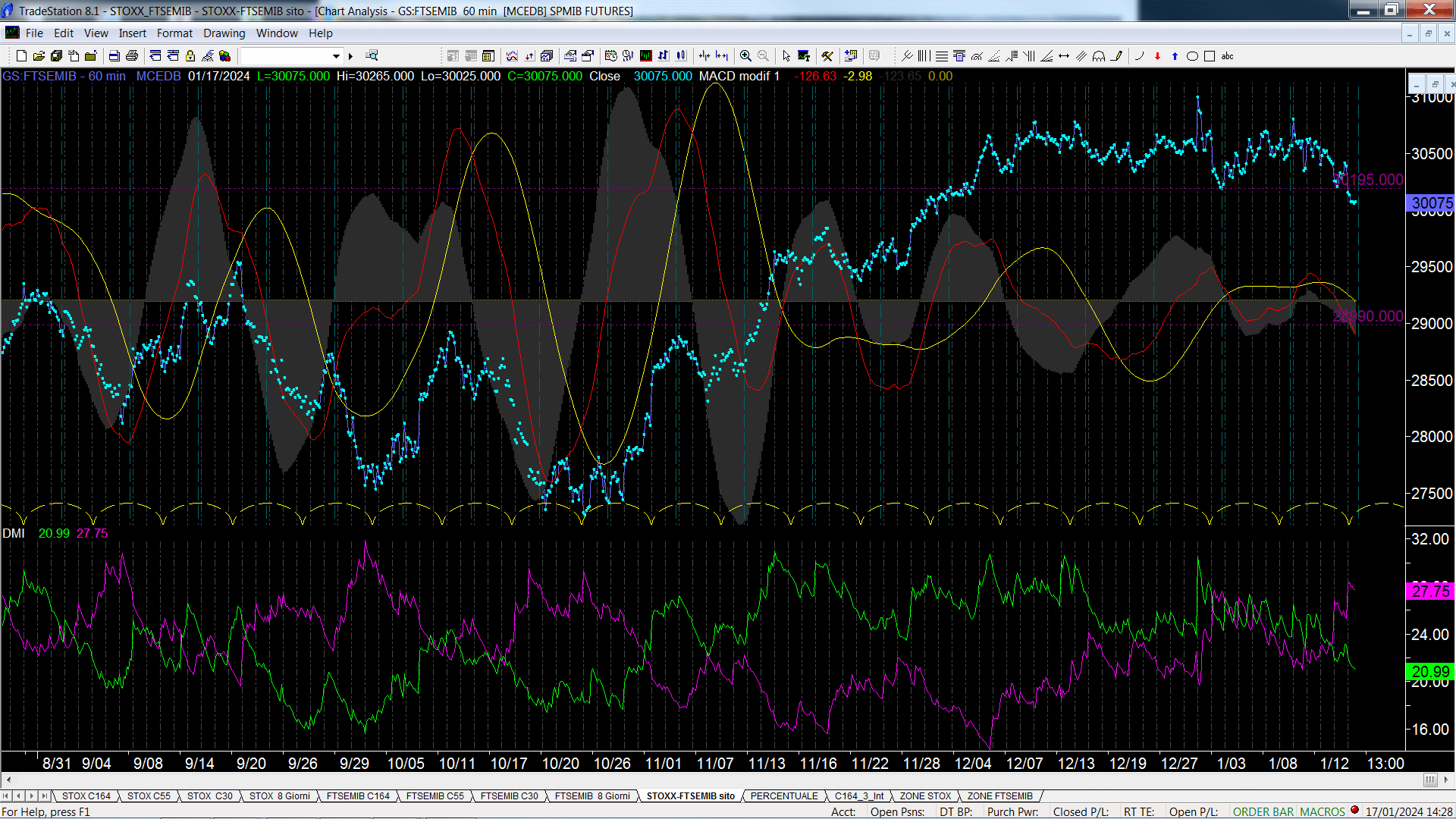Image resolution: width=1456 pixels, height=819 pixels.
Task: Select the parallel lines drawing tool
Action: point(1081,56)
